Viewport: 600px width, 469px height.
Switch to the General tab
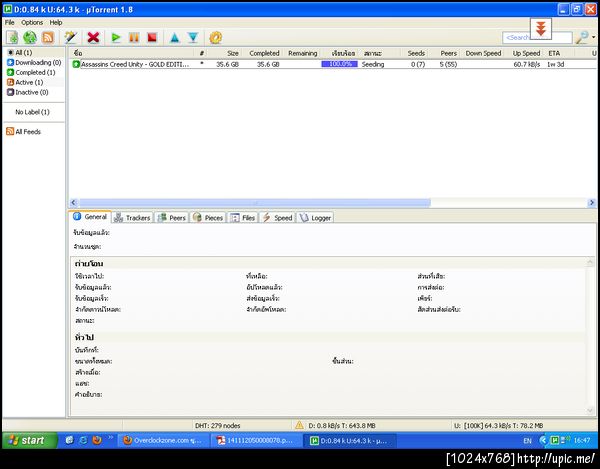coord(91,217)
